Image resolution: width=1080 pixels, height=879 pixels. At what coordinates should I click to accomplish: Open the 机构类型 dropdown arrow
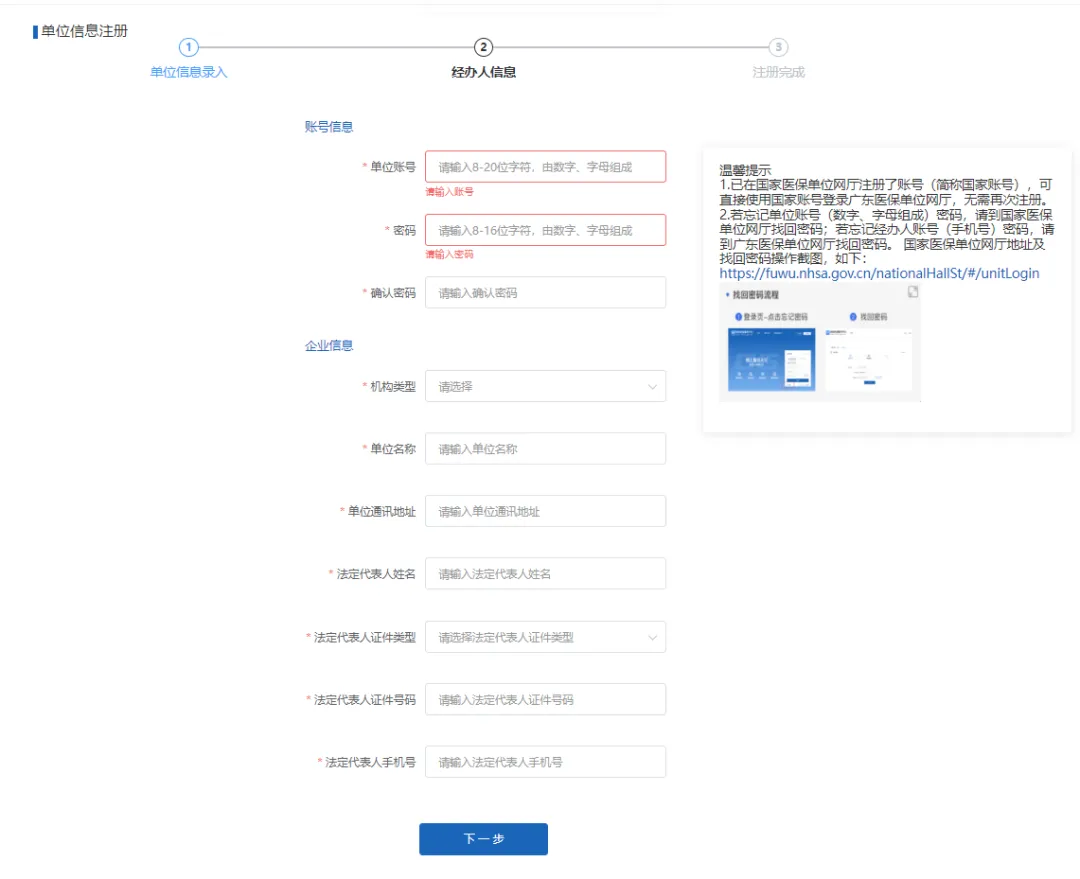[x=653, y=386]
